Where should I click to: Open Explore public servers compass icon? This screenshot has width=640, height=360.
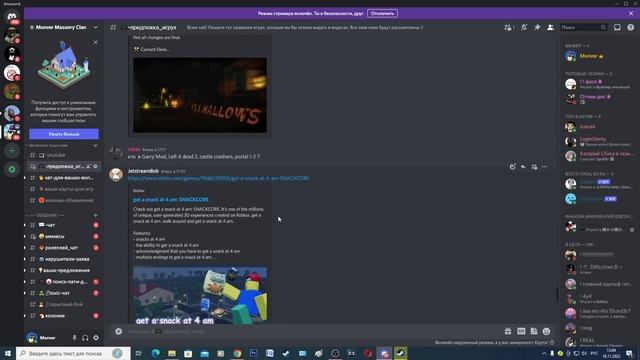point(12,169)
